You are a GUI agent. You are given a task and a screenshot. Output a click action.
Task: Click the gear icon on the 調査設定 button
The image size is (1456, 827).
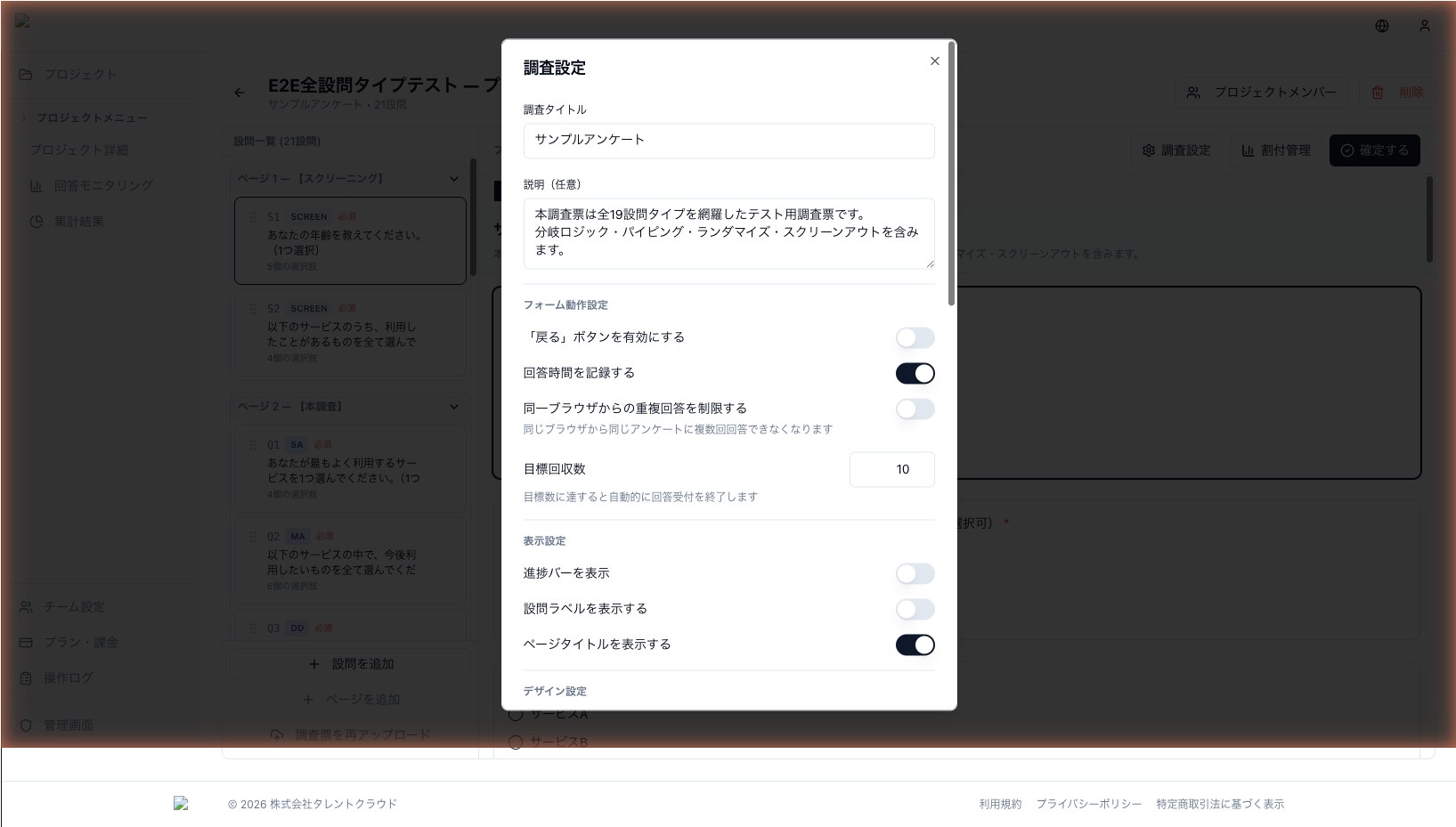tap(1149, 150)
